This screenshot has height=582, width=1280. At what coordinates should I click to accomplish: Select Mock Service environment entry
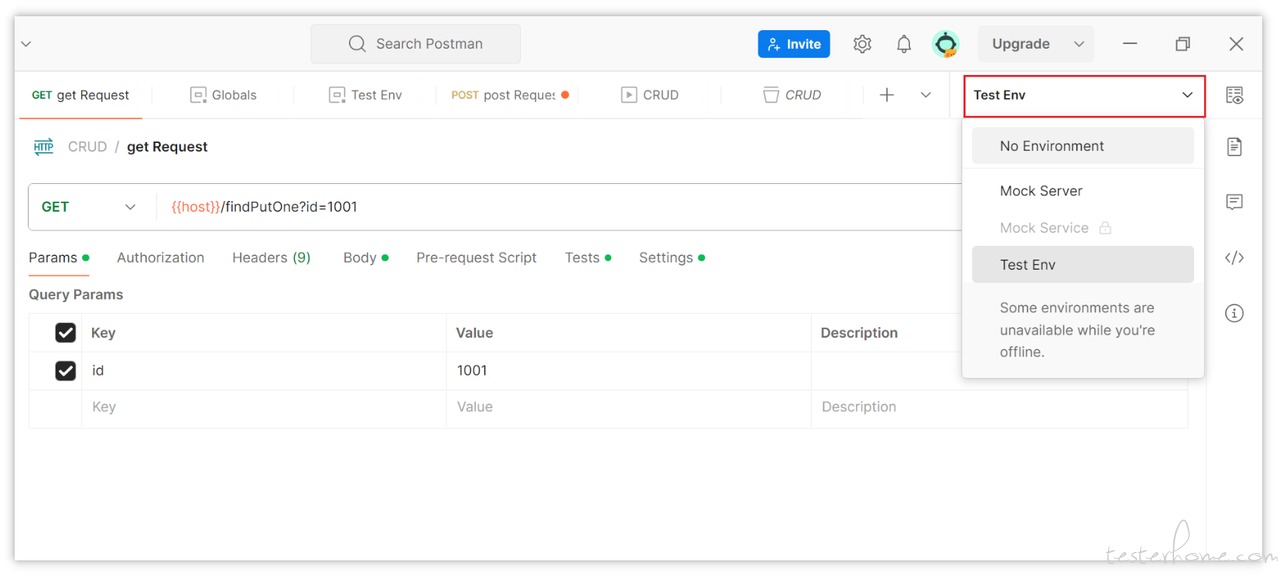[x=1083, y=228]
